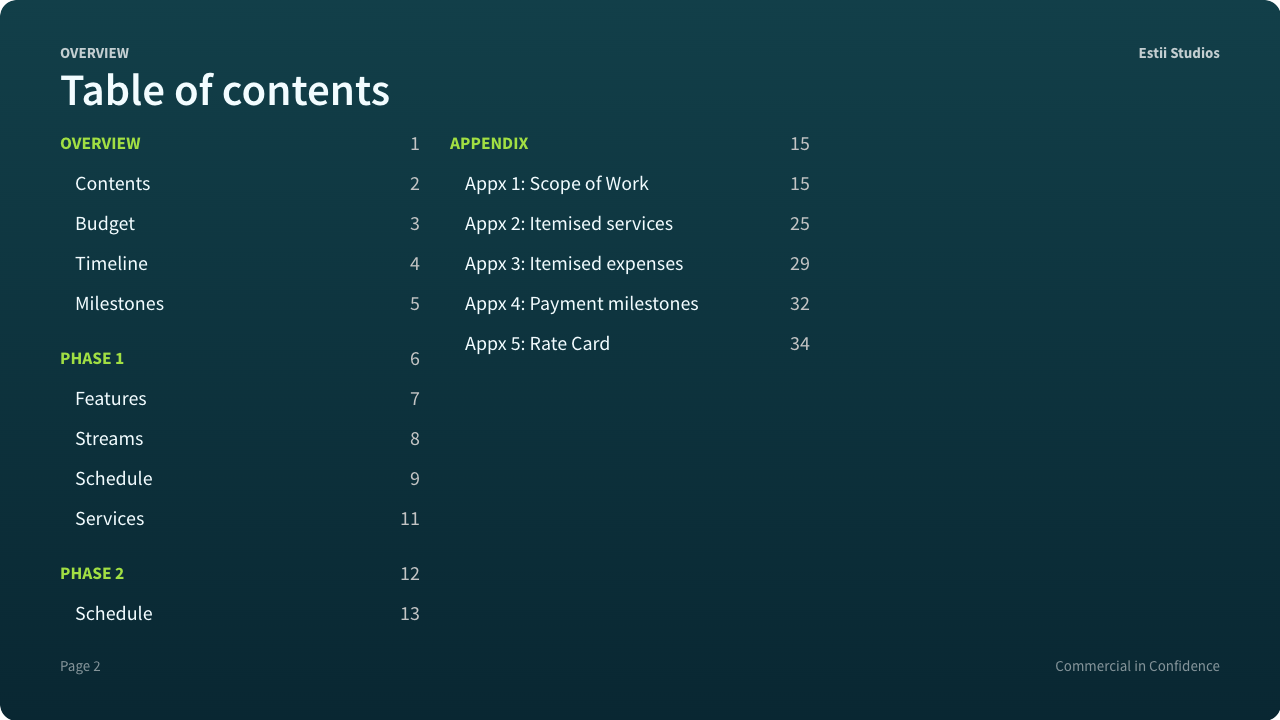Open the PHASE 1 heading
Screen dimensions: 1280x720
click(x=92, y=359)
